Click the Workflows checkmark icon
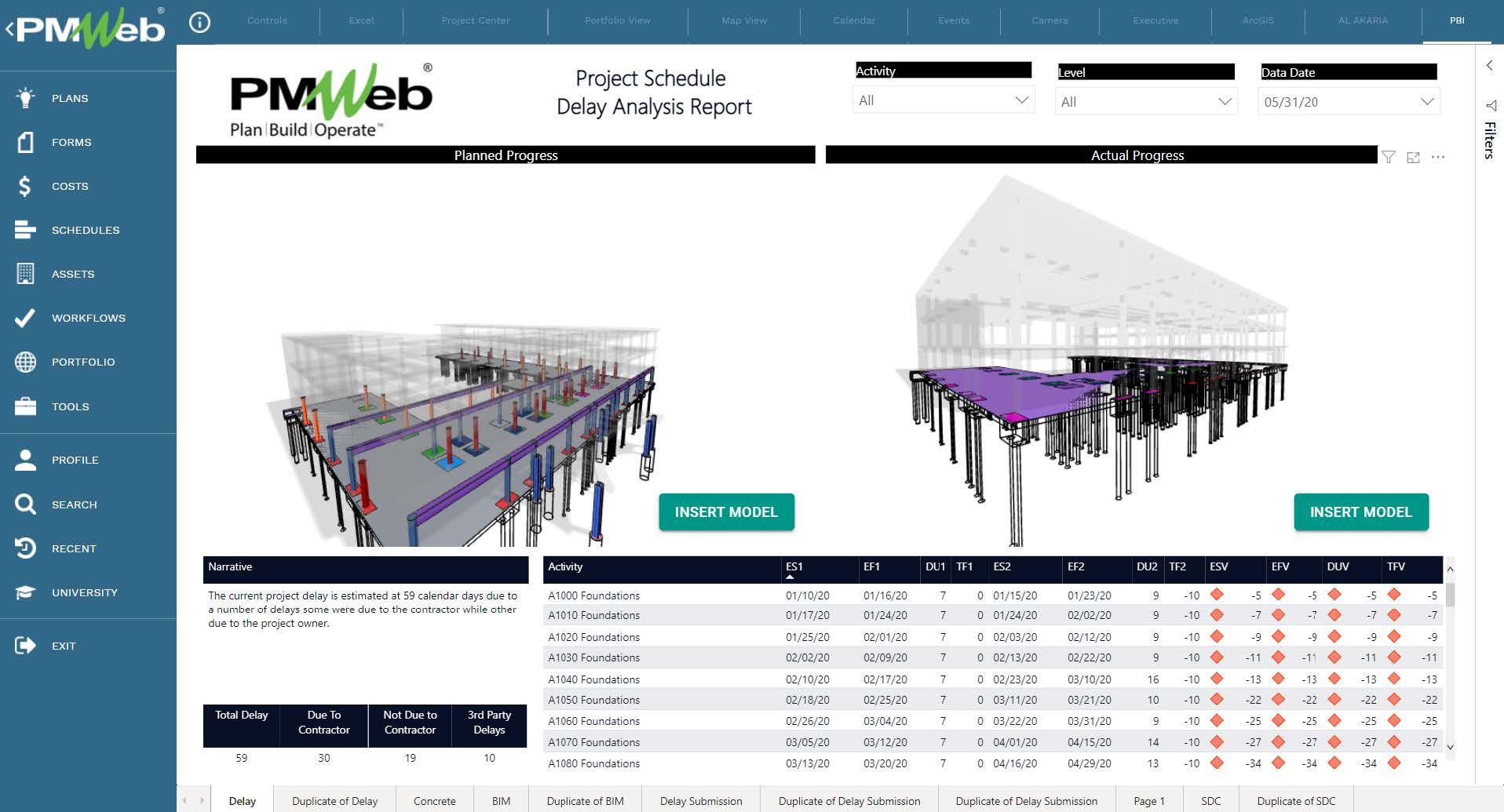The image size is (1504, 812). pos(25,318)
